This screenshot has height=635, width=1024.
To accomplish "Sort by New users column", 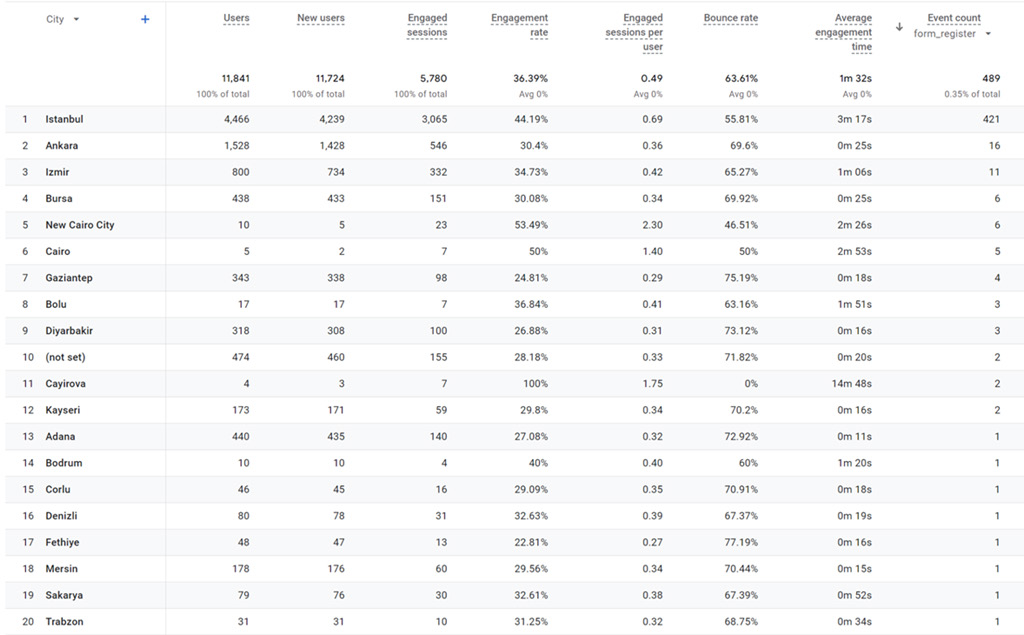I will 320,18.
